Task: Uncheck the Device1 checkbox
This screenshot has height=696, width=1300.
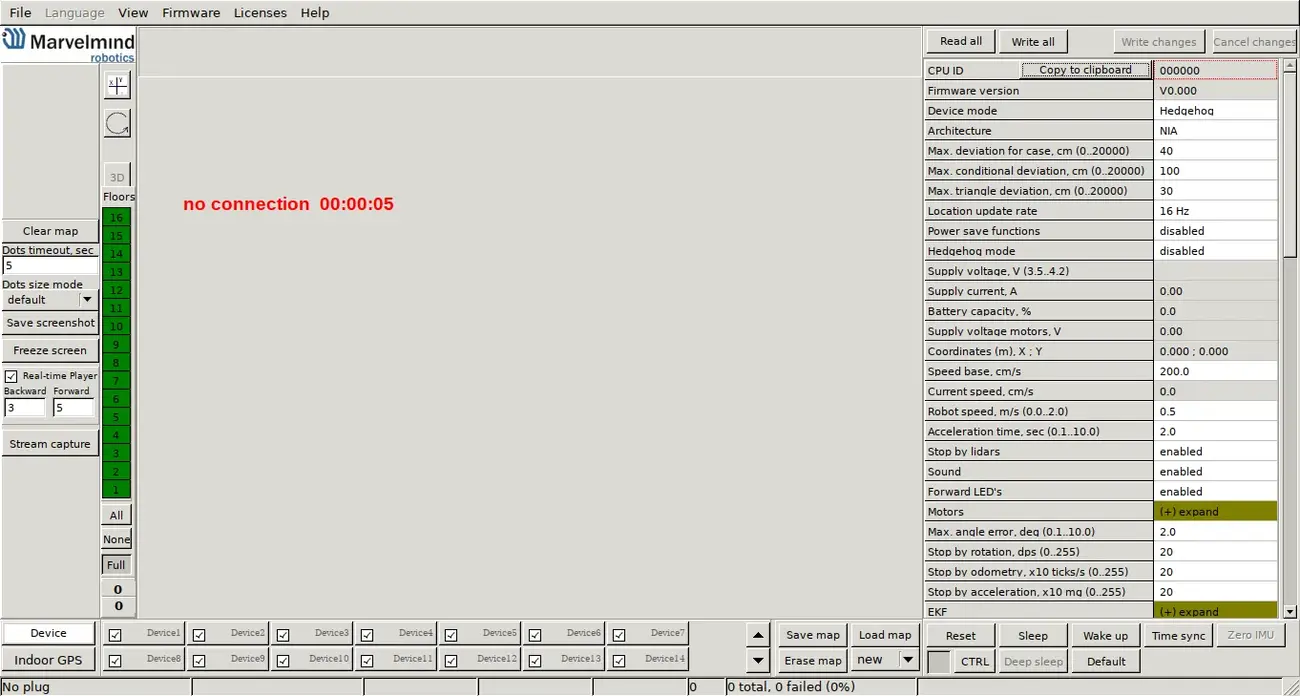Action: pos(115,635)
